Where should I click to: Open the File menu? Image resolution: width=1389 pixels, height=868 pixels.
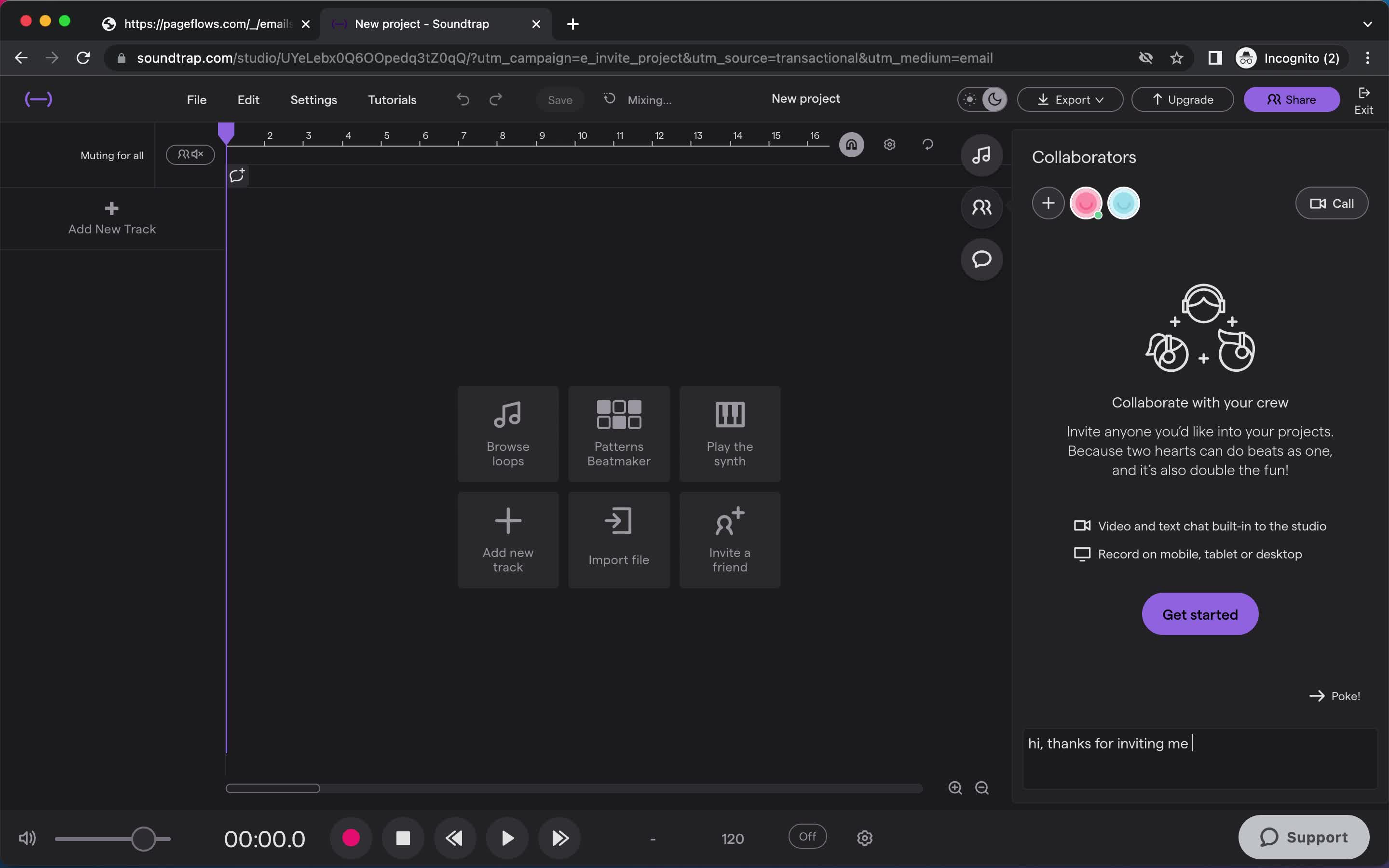coord(196,99)
